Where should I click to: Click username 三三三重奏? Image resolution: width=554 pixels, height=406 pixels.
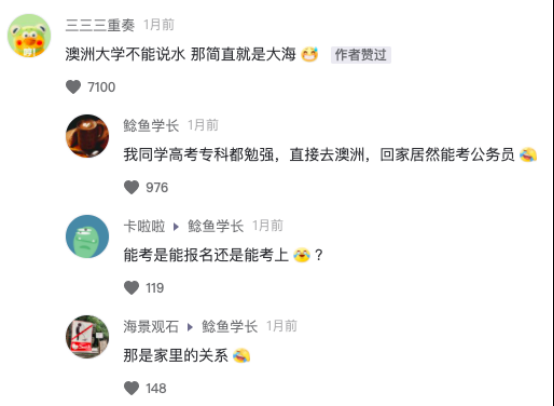[100, 25]
